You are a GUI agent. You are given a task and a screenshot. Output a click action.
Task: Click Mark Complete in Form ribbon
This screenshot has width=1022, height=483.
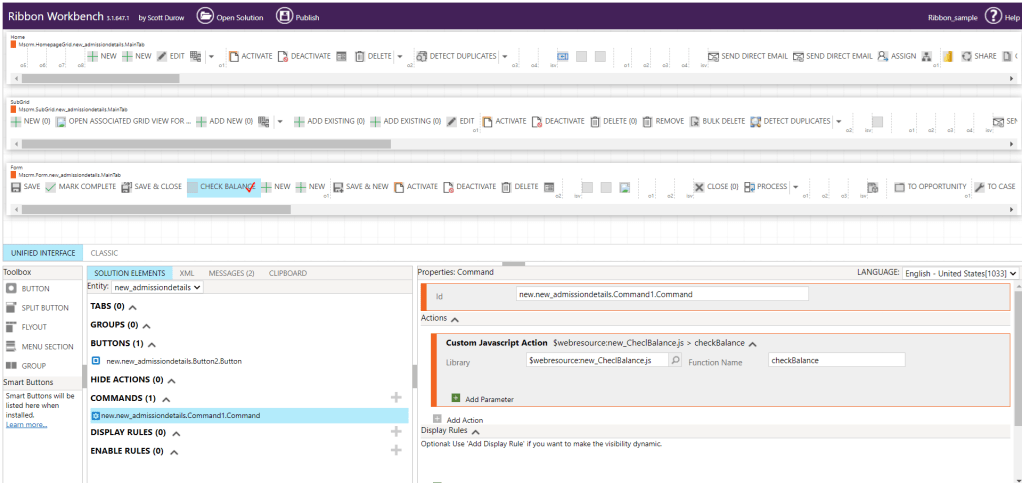[x=81, y=187]
